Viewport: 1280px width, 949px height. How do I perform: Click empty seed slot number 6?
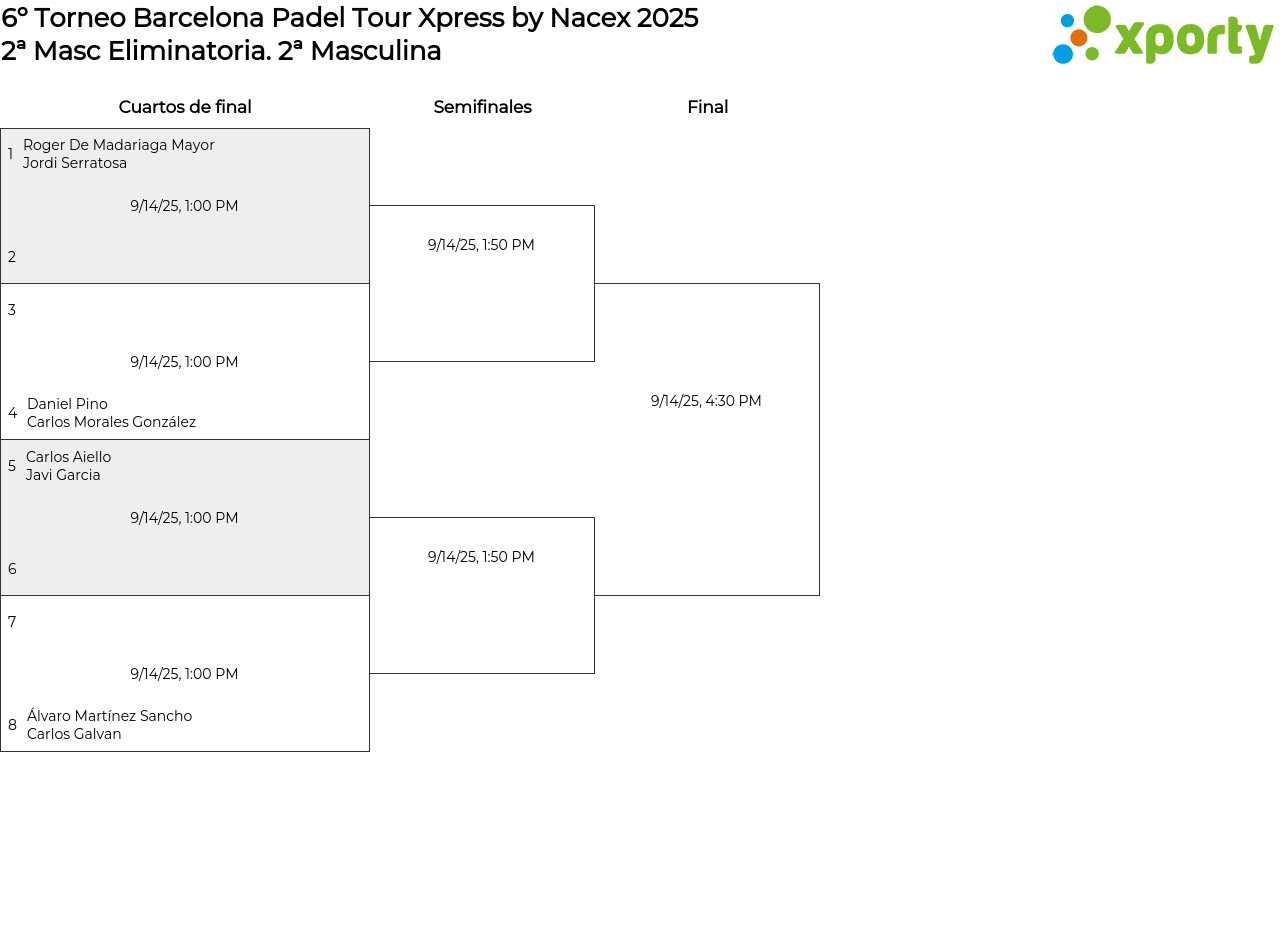(x=12, y=569)
